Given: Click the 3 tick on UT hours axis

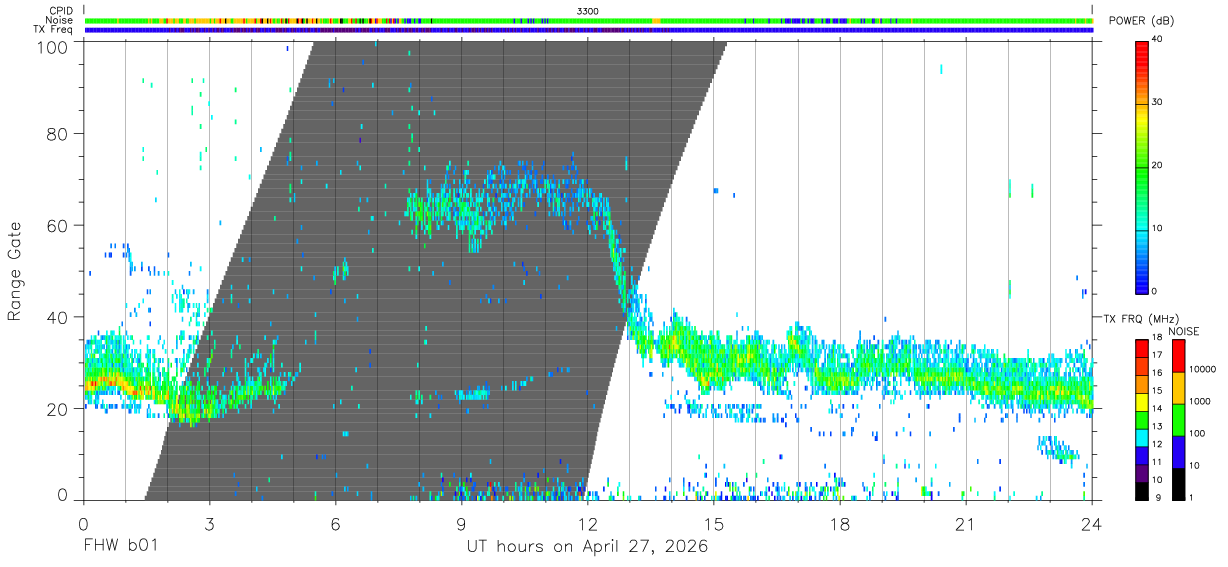Looking at the screenshot, I should [x=209, y=523].
